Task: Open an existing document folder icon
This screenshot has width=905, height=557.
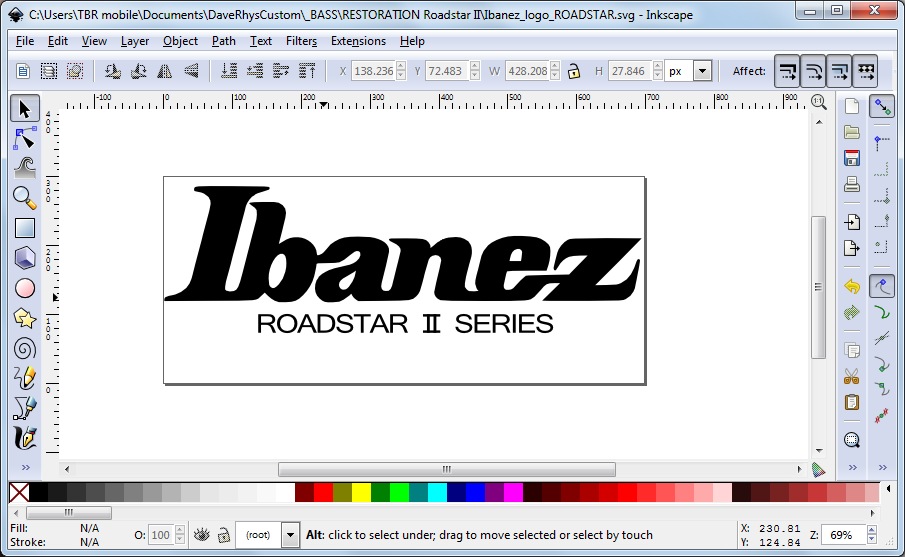Action: click(852, 132)
